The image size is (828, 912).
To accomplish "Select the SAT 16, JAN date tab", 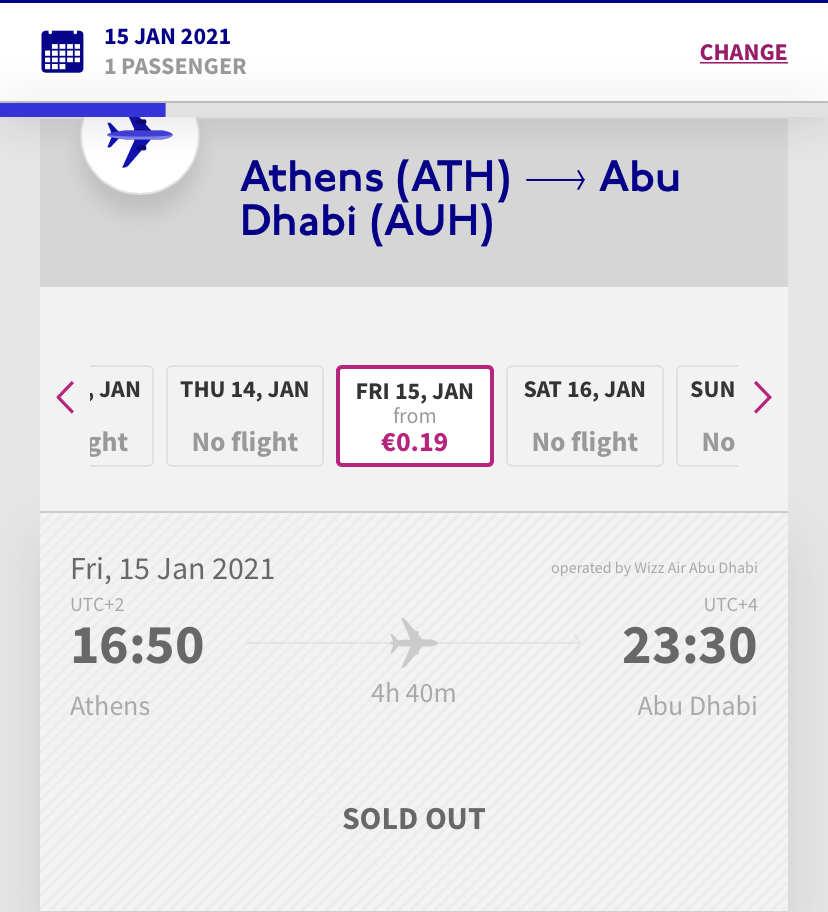I will coord(585,416).
